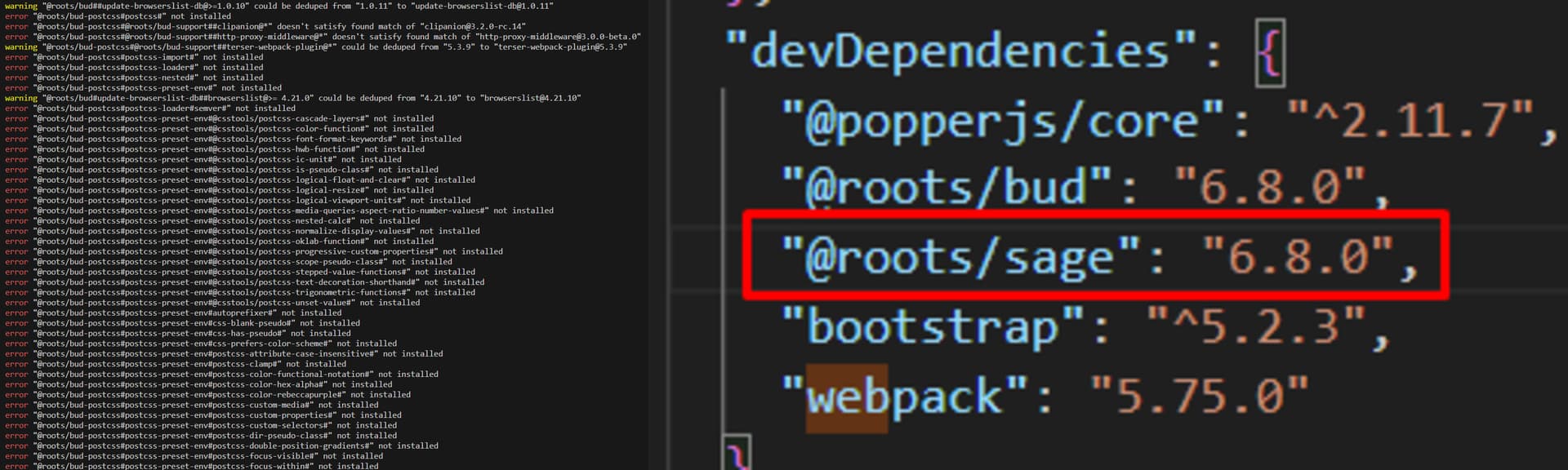
Task: Click the postcss-color-hex-alpha error line
Action: point(198,384)
